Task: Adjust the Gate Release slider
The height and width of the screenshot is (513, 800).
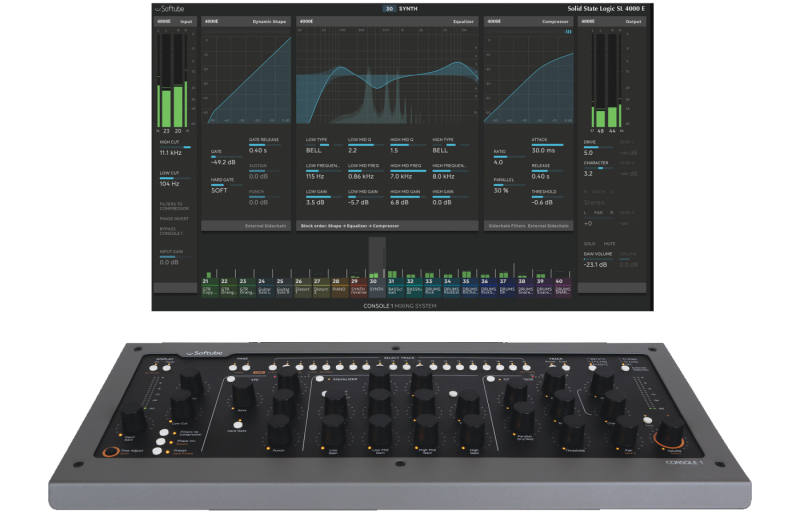Action: 264,144
